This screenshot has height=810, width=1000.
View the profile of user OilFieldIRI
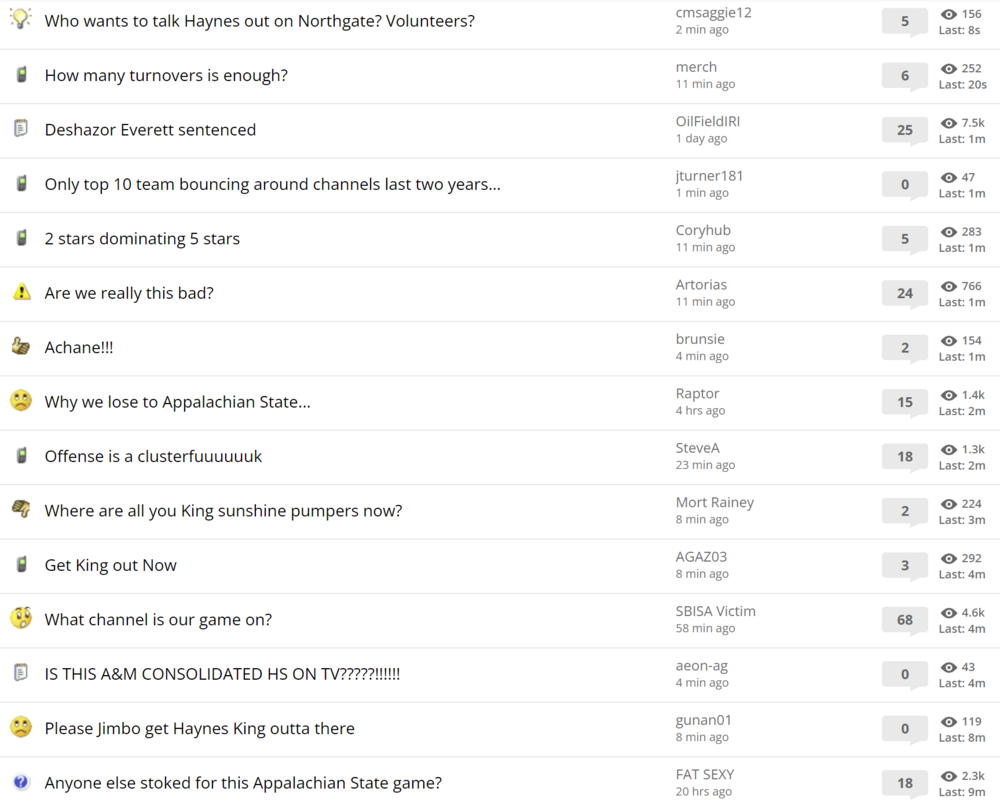707,121
